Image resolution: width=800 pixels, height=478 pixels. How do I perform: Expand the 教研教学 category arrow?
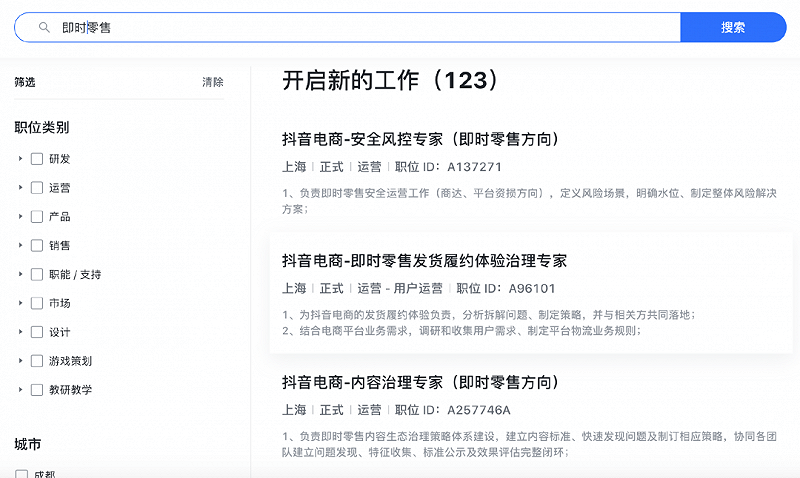[x=20, y=390]
